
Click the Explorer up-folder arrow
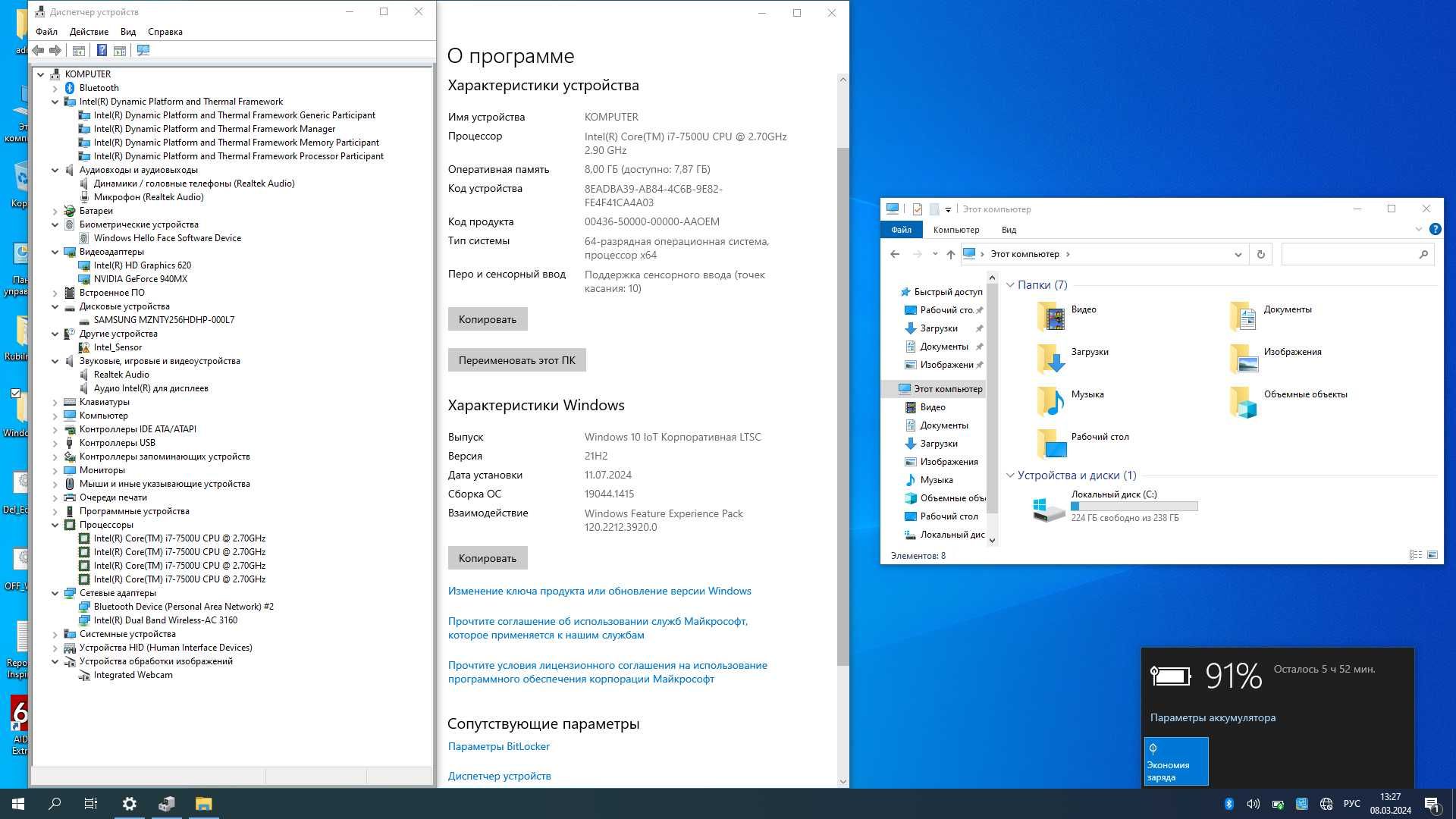(950, 255)
